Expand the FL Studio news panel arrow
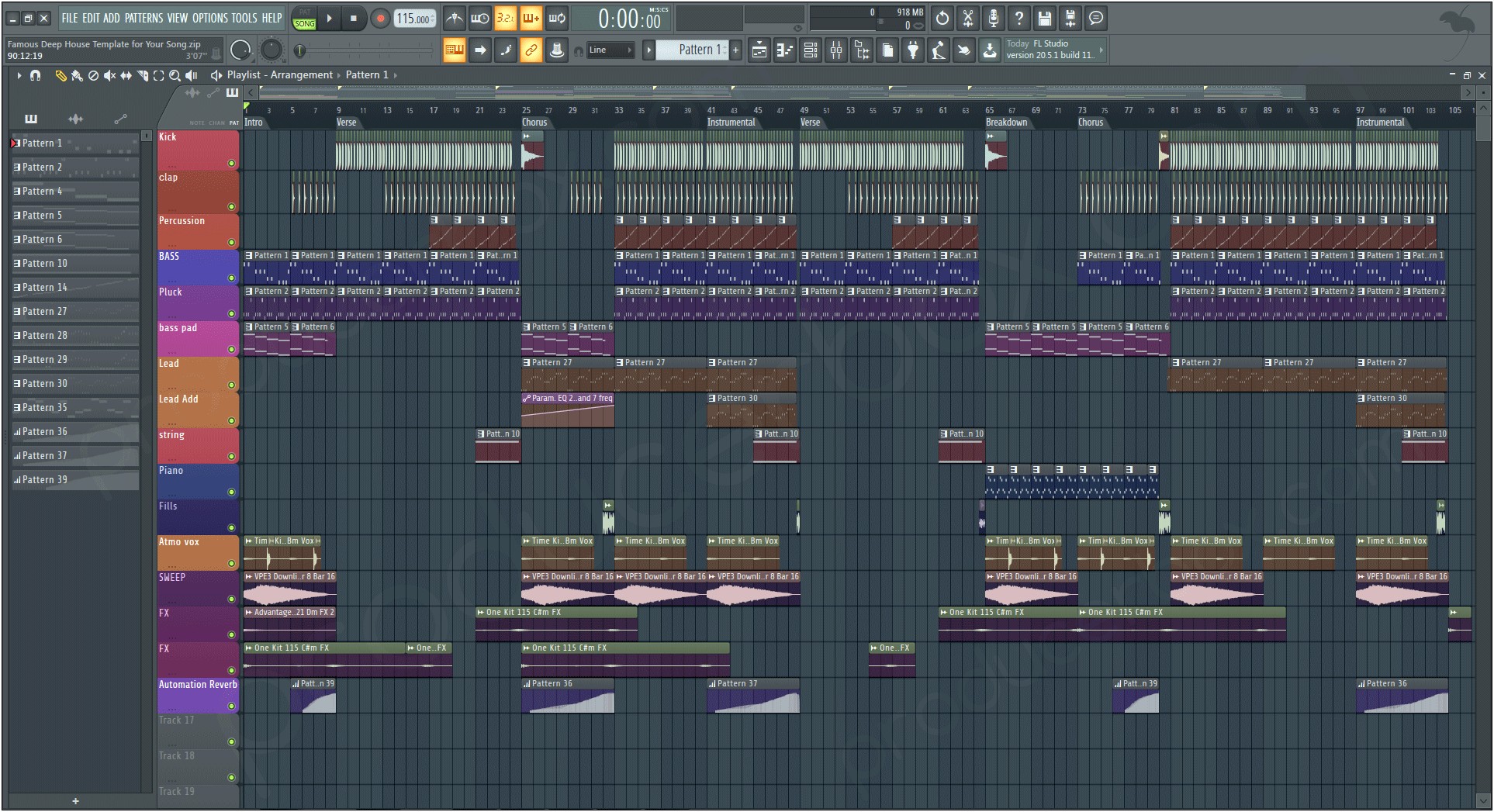 click(1101, 50)
